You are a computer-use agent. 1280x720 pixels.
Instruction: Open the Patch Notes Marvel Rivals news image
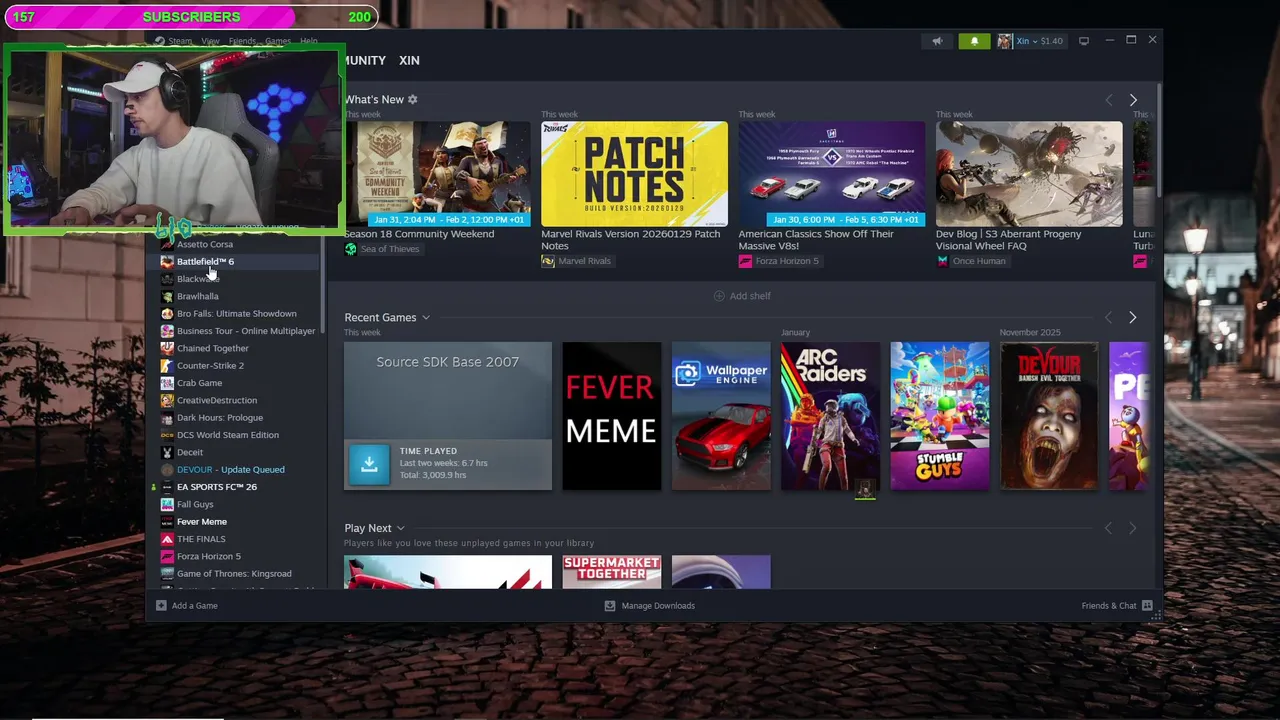coord(634,174)
